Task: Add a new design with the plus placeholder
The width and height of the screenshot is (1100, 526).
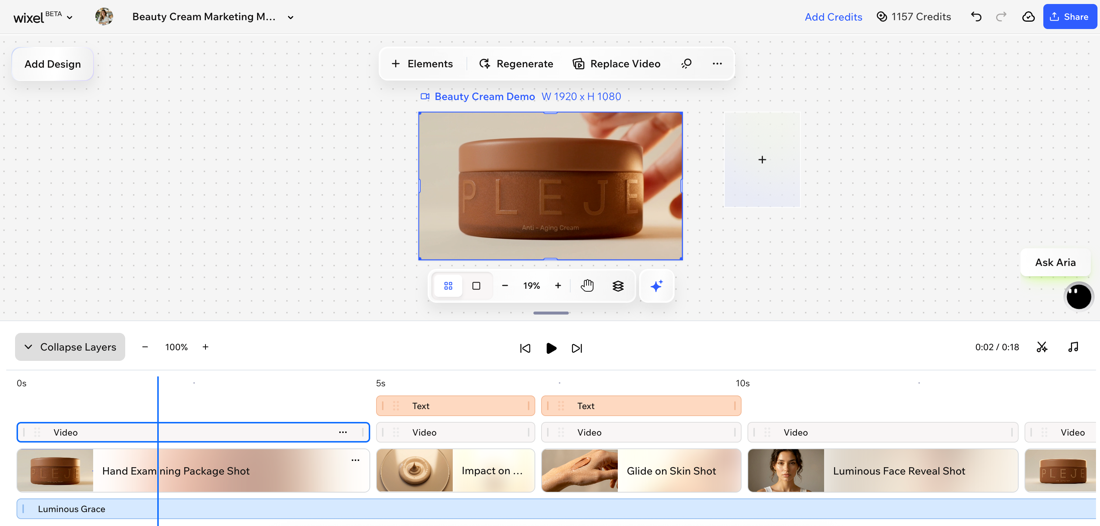Action: (763, 160)
